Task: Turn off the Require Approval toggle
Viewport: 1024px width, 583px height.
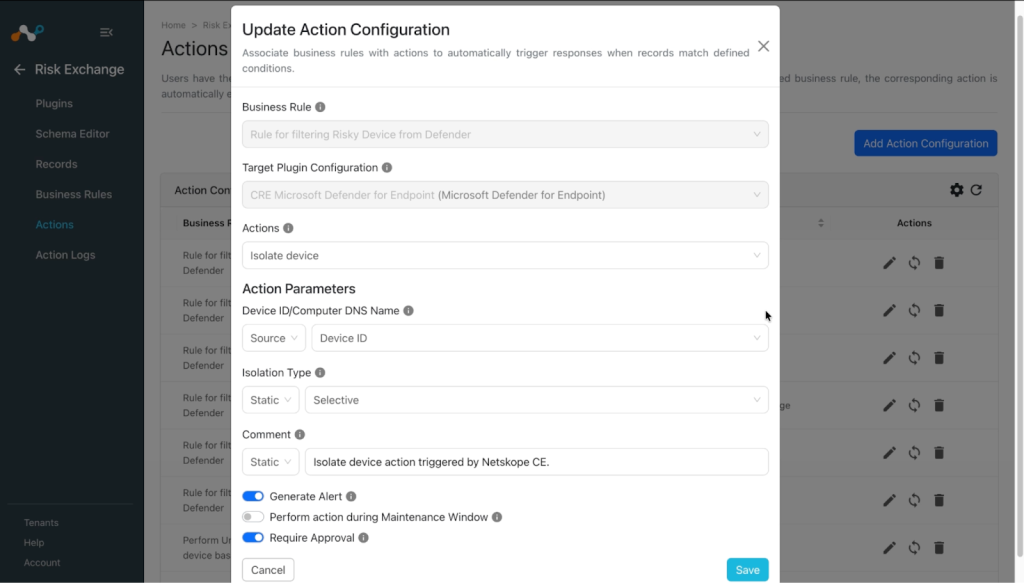Action: click(x=253, y=538)
